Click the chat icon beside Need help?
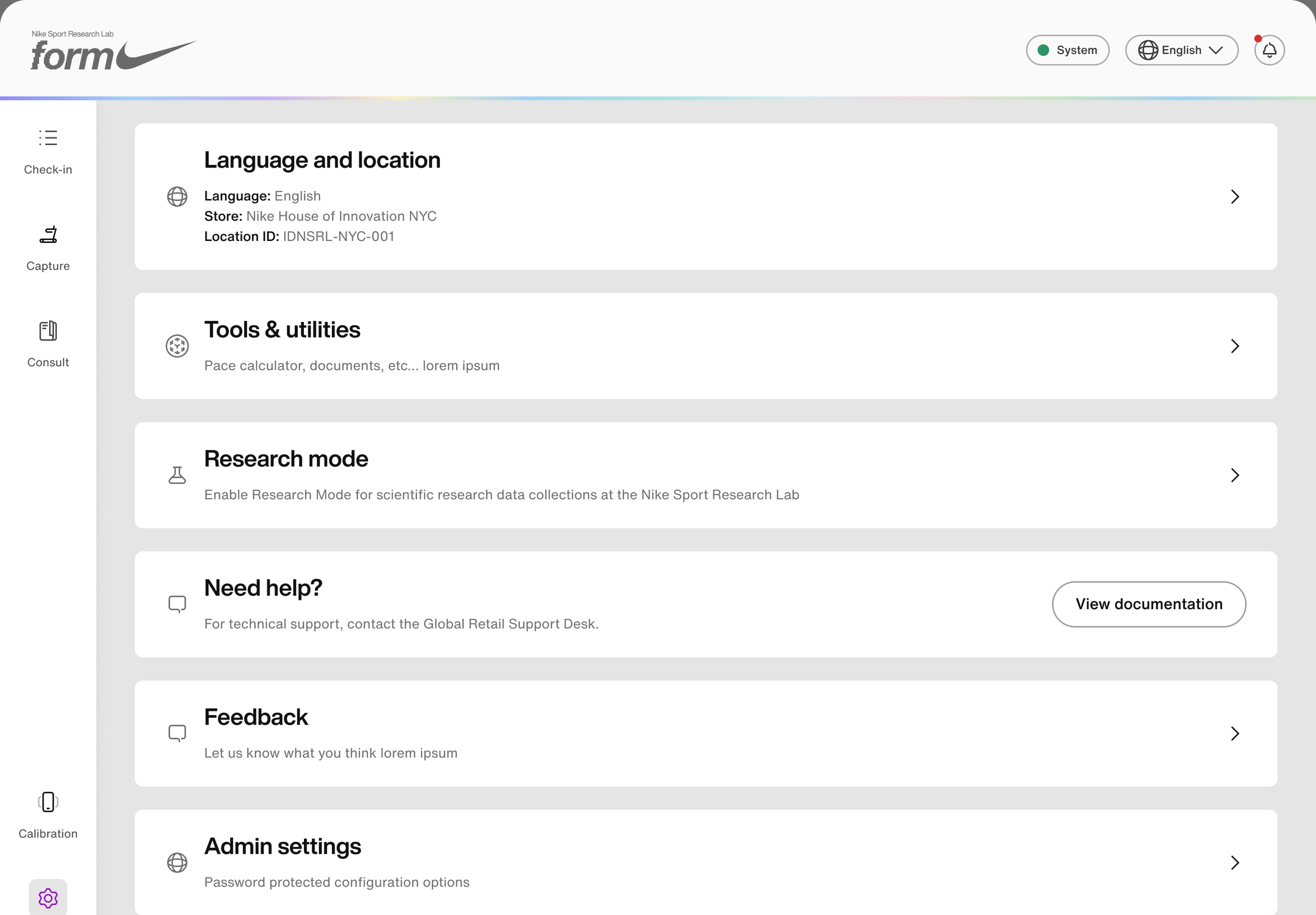The width and height of the screenshot is (1316, 915). (177, 604)
